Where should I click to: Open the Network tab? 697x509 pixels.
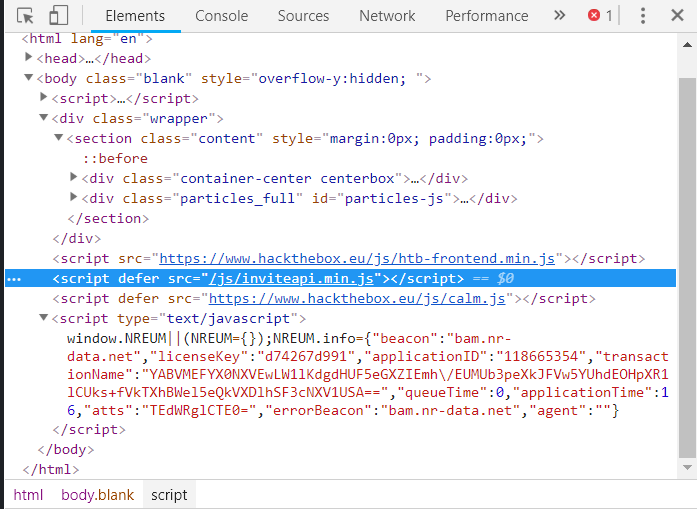[387, 16]
